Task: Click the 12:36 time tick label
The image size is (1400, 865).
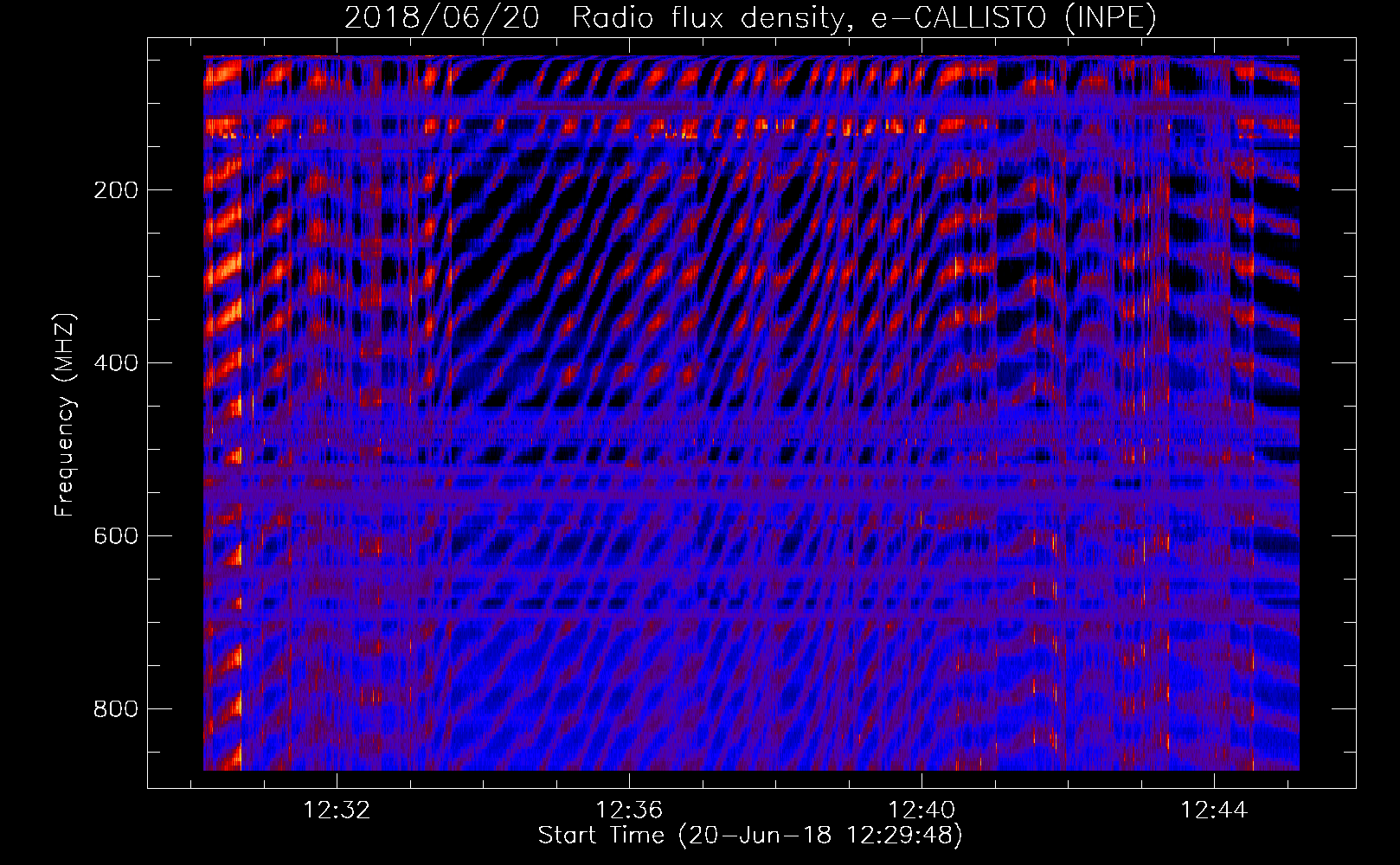Action: [629, 810]
